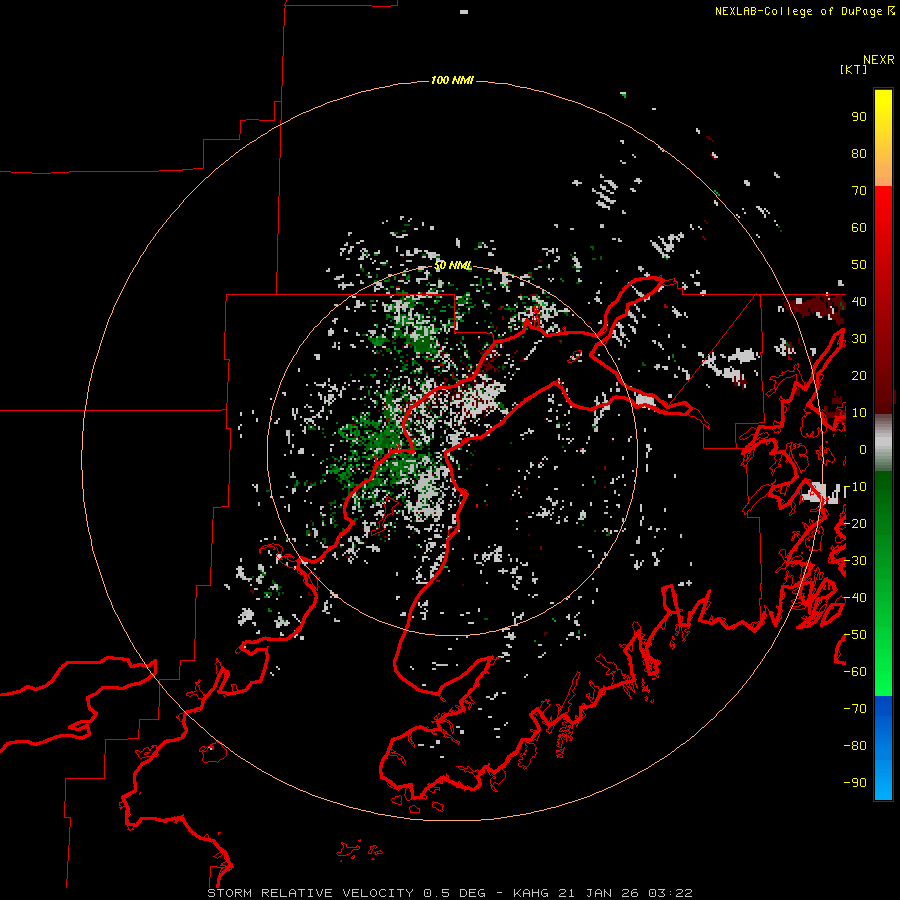Click the 80 knot legend value
Image resolution: width=900 pixels, height=900 pixels.
(859, 154)
